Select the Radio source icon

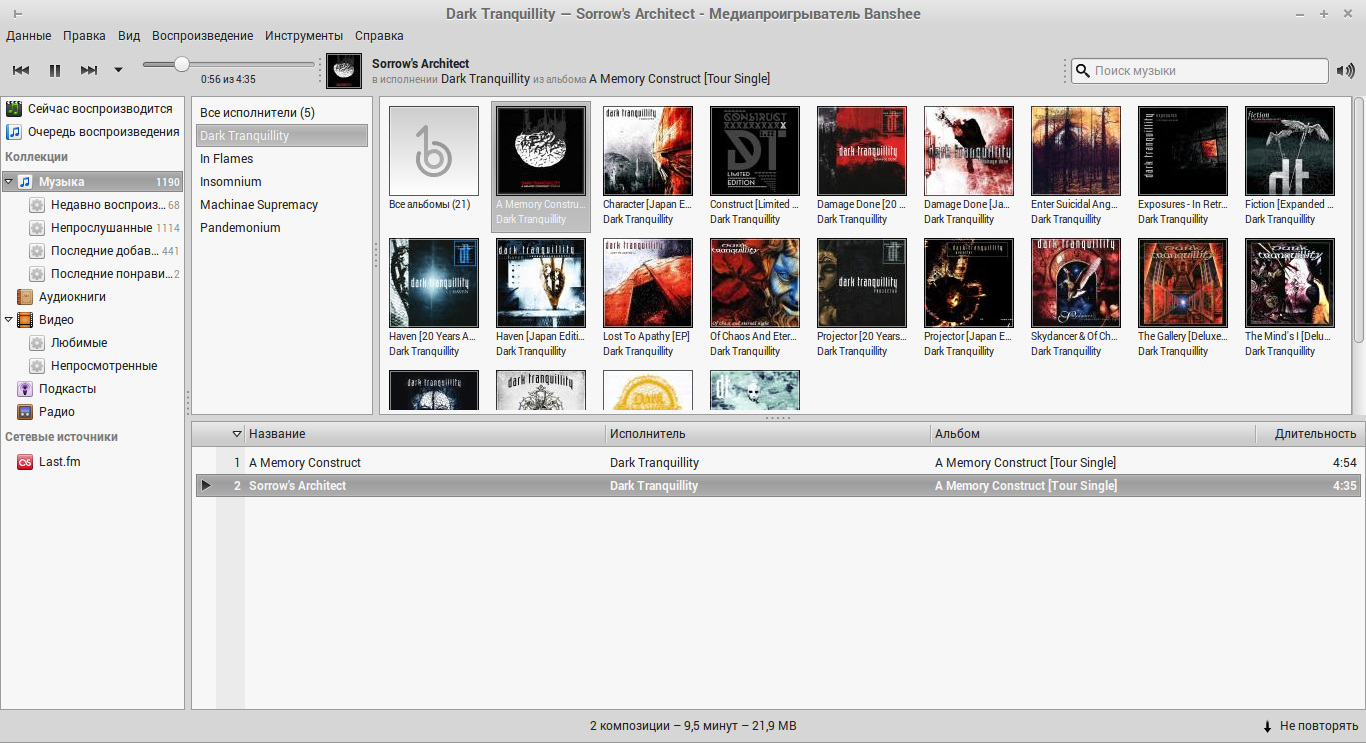(x=25, y=412)
